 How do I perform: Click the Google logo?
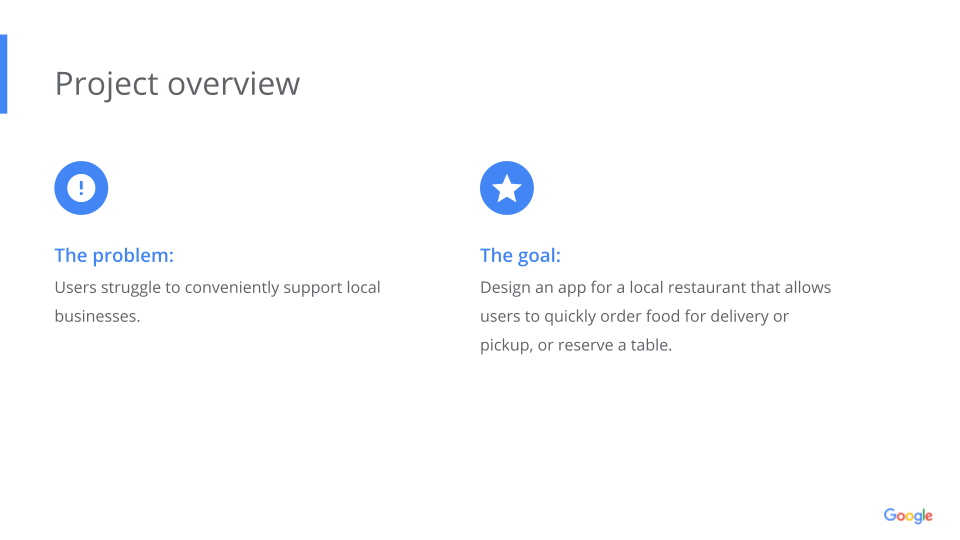click(907, 516)
